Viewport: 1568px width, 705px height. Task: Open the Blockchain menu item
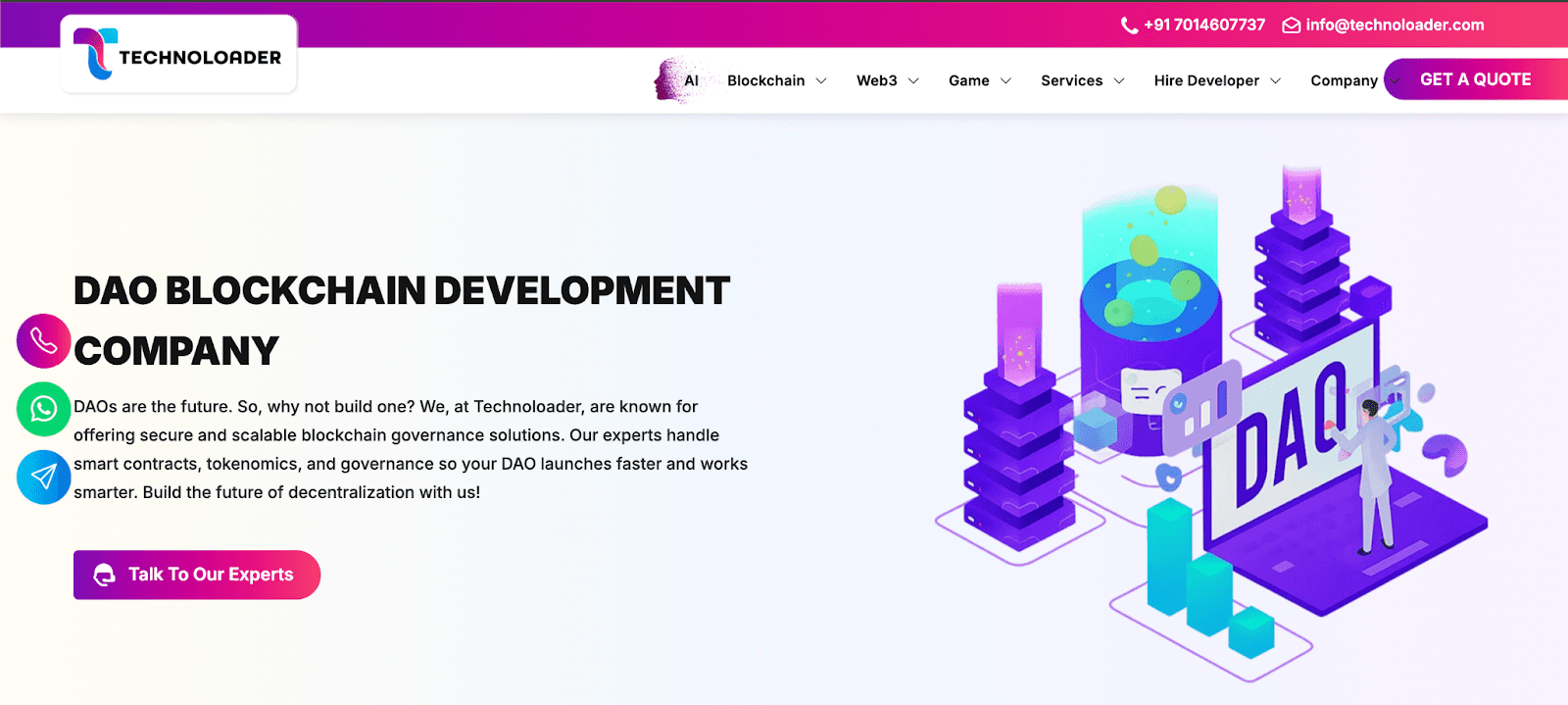766,80
